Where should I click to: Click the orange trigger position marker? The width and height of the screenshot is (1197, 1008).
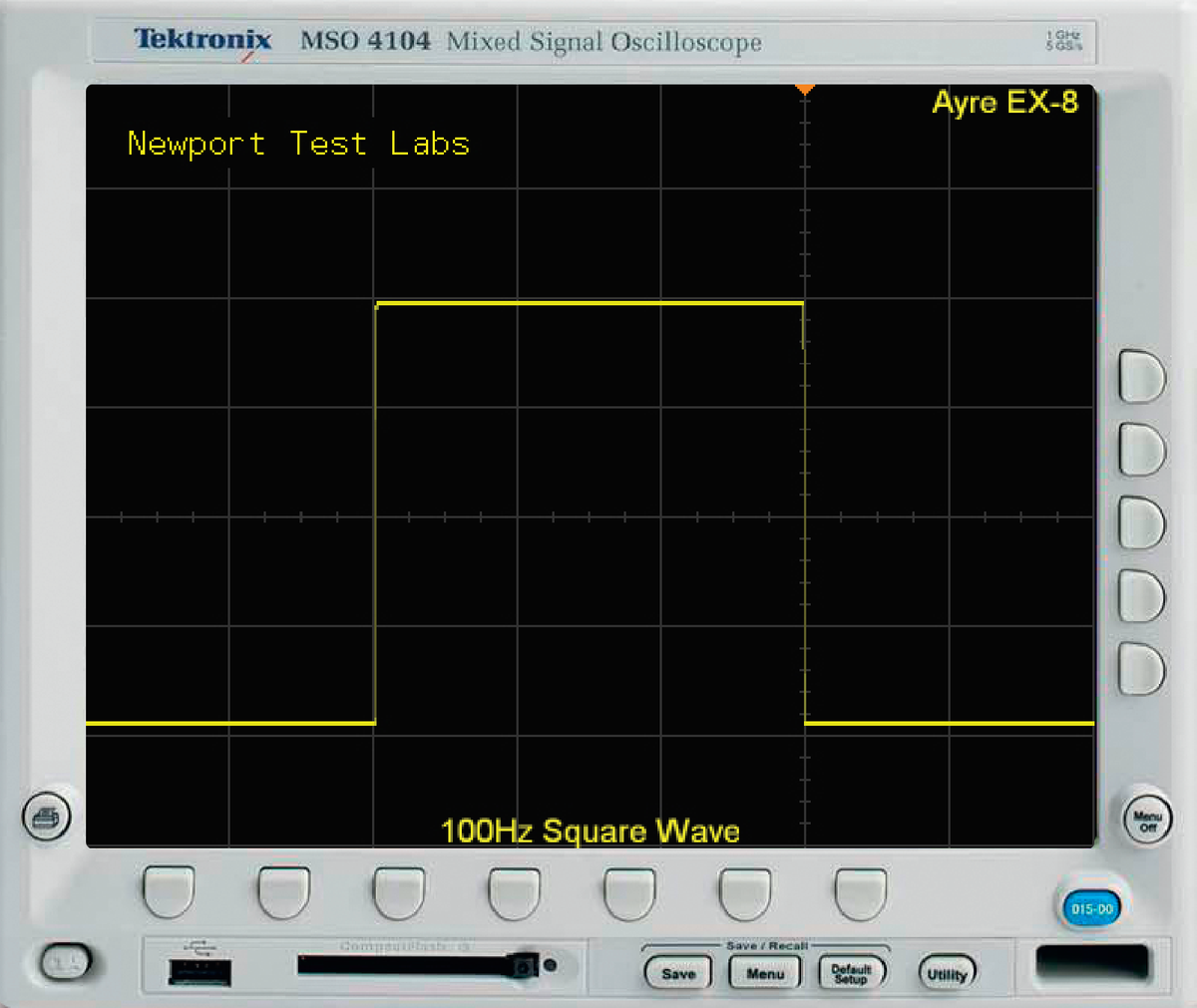[805, 90]
